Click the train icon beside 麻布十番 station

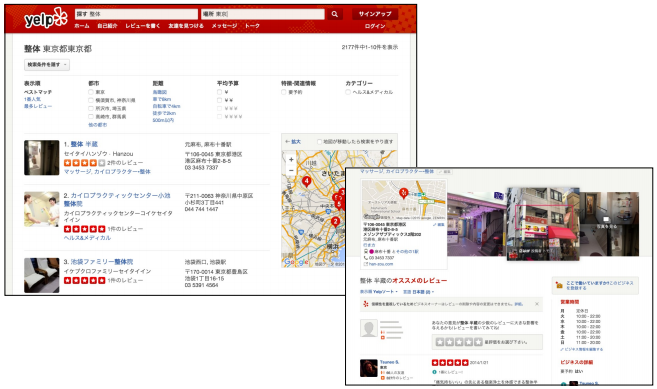point(365,252)
